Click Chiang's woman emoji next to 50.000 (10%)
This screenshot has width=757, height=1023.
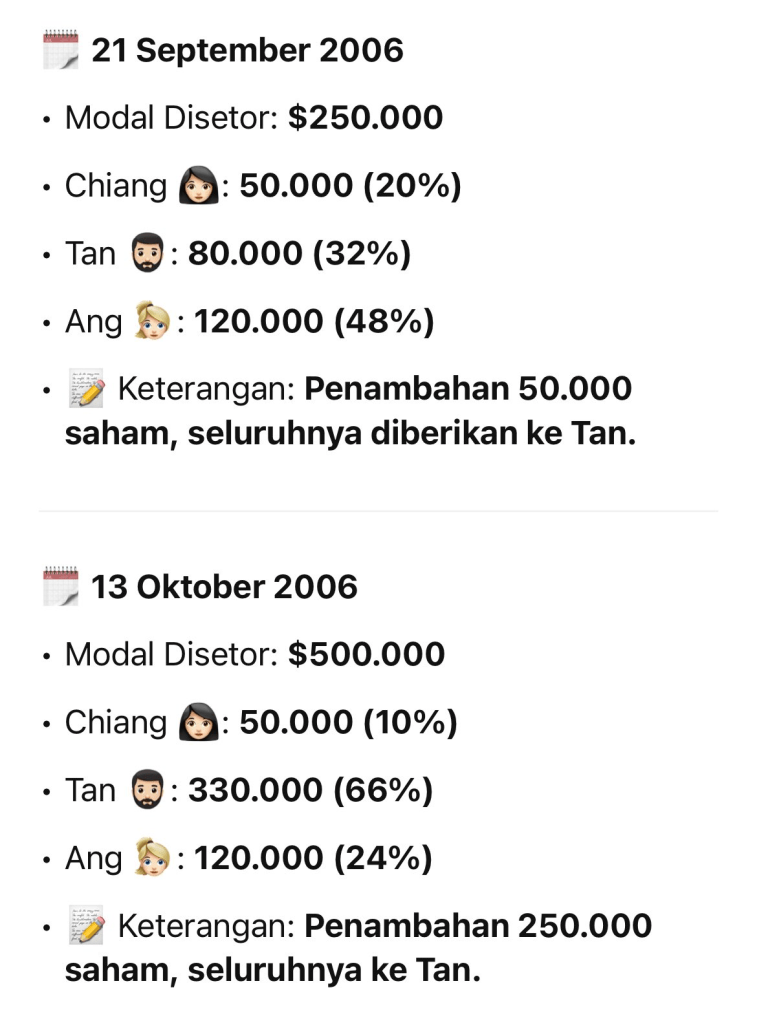198,723
